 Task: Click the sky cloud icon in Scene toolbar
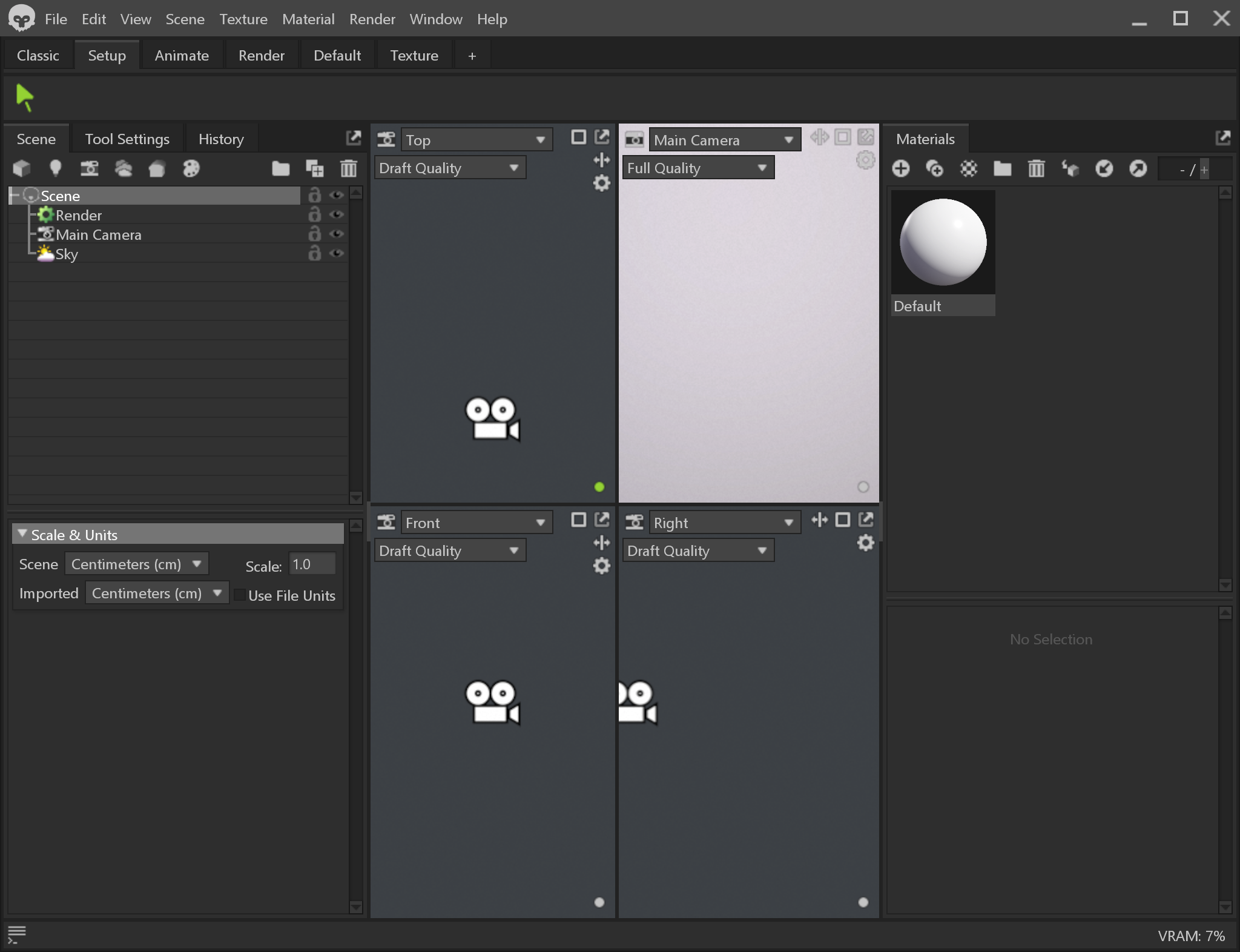tap(124, 168)
